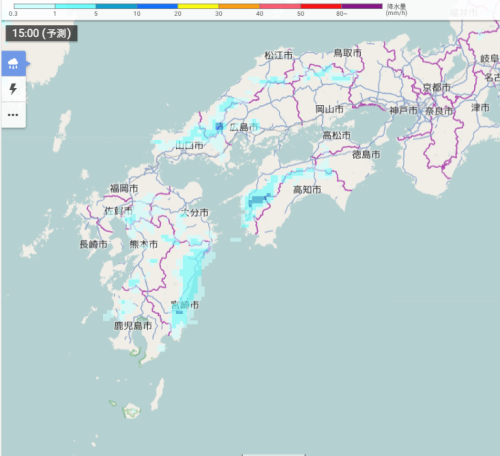Click the 岡山市 city label
Viewport: 500px width, 456px height.
point(329,109)
